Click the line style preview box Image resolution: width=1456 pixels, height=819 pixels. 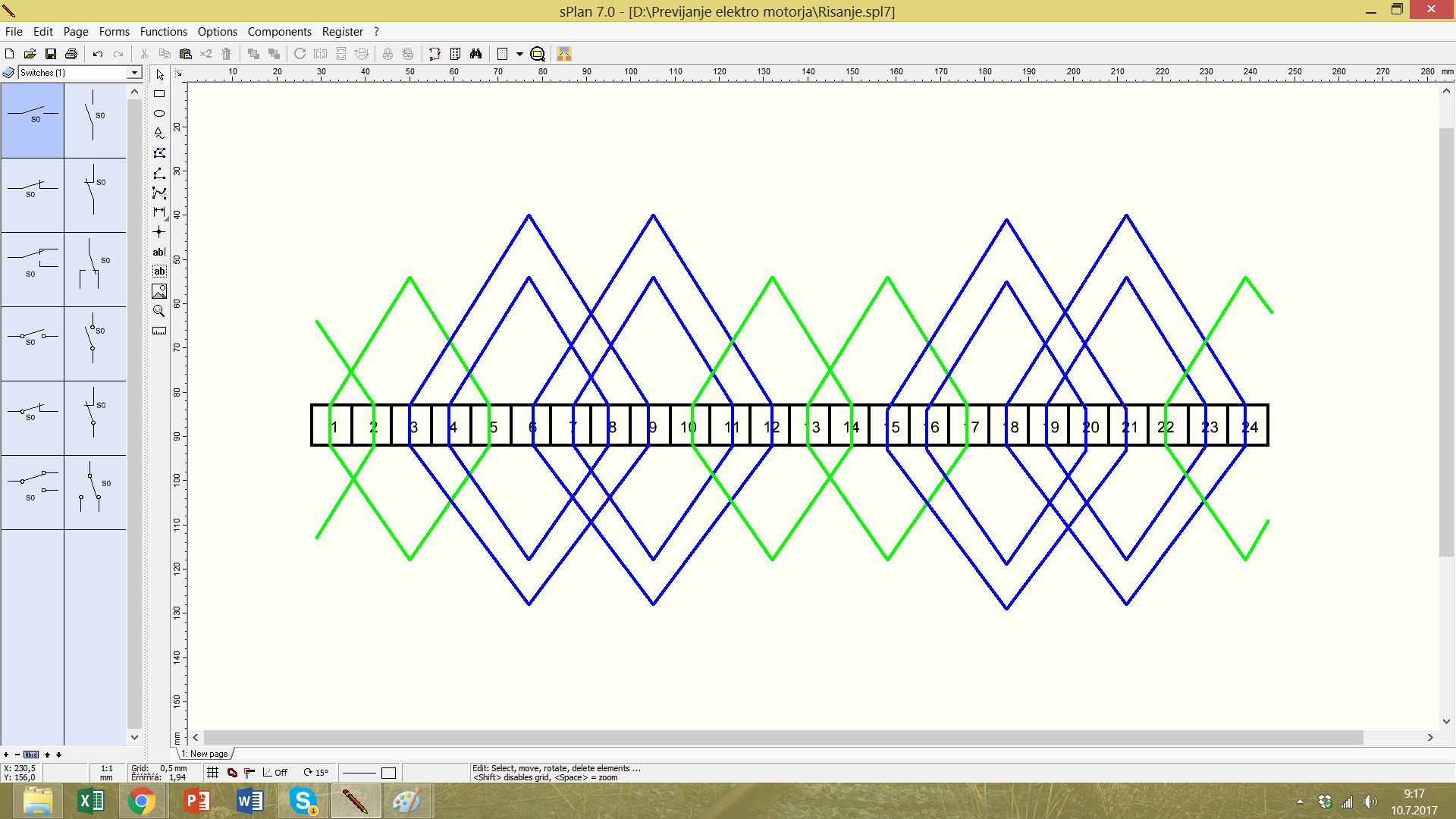tap(359, 773)
